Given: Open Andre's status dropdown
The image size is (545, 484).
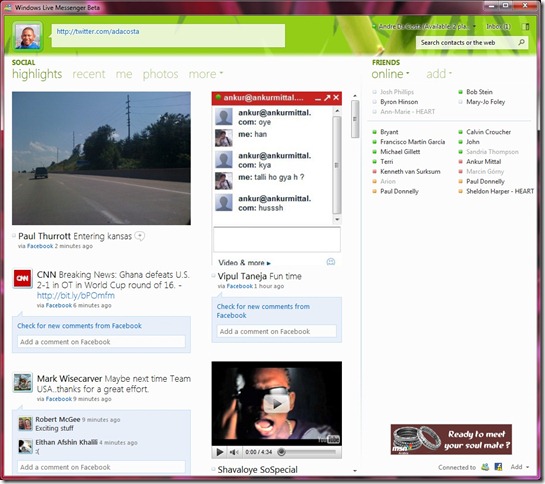Looking at the screenshot, I should point(474,26).
